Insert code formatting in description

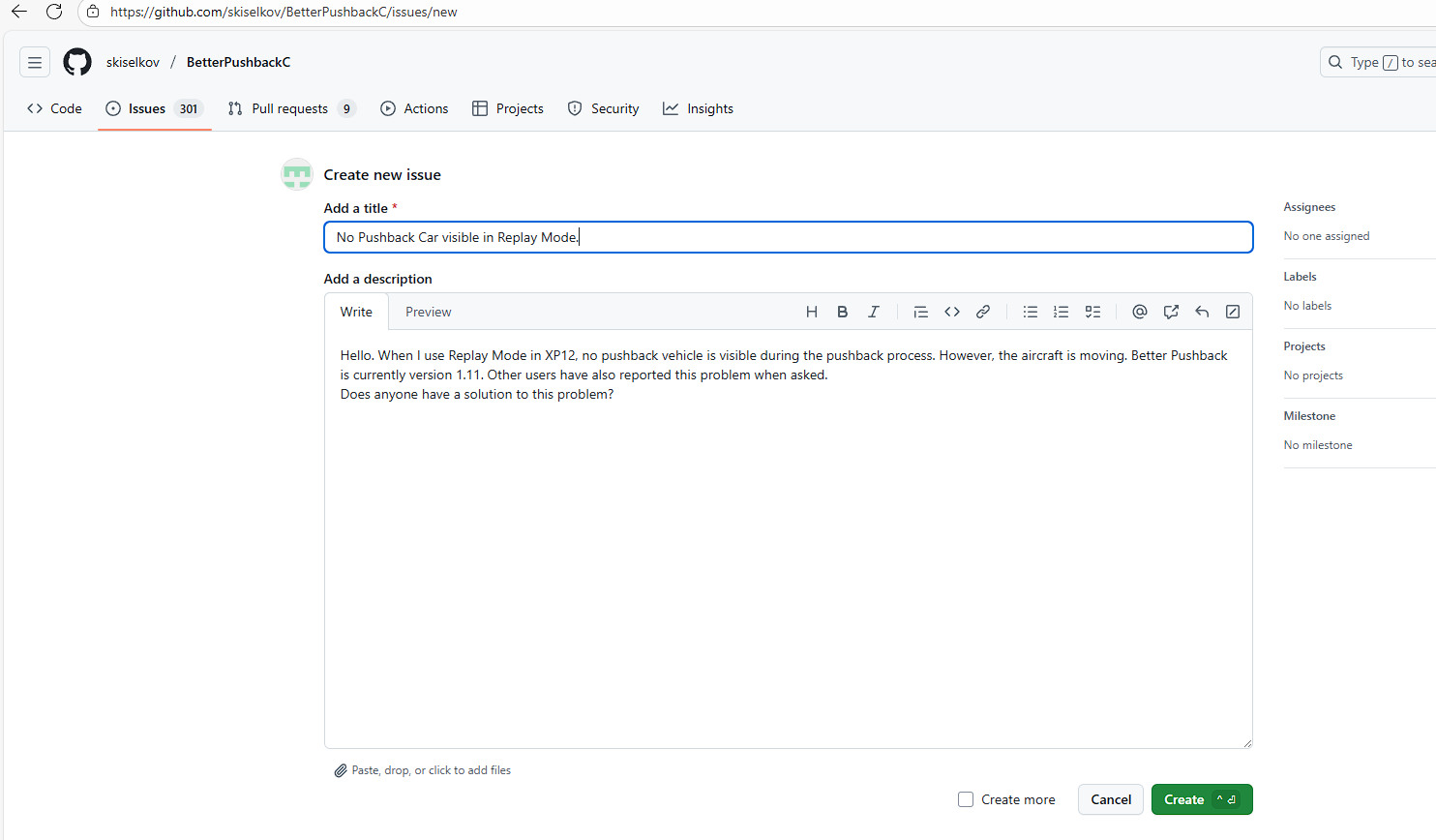pos(952,312)
